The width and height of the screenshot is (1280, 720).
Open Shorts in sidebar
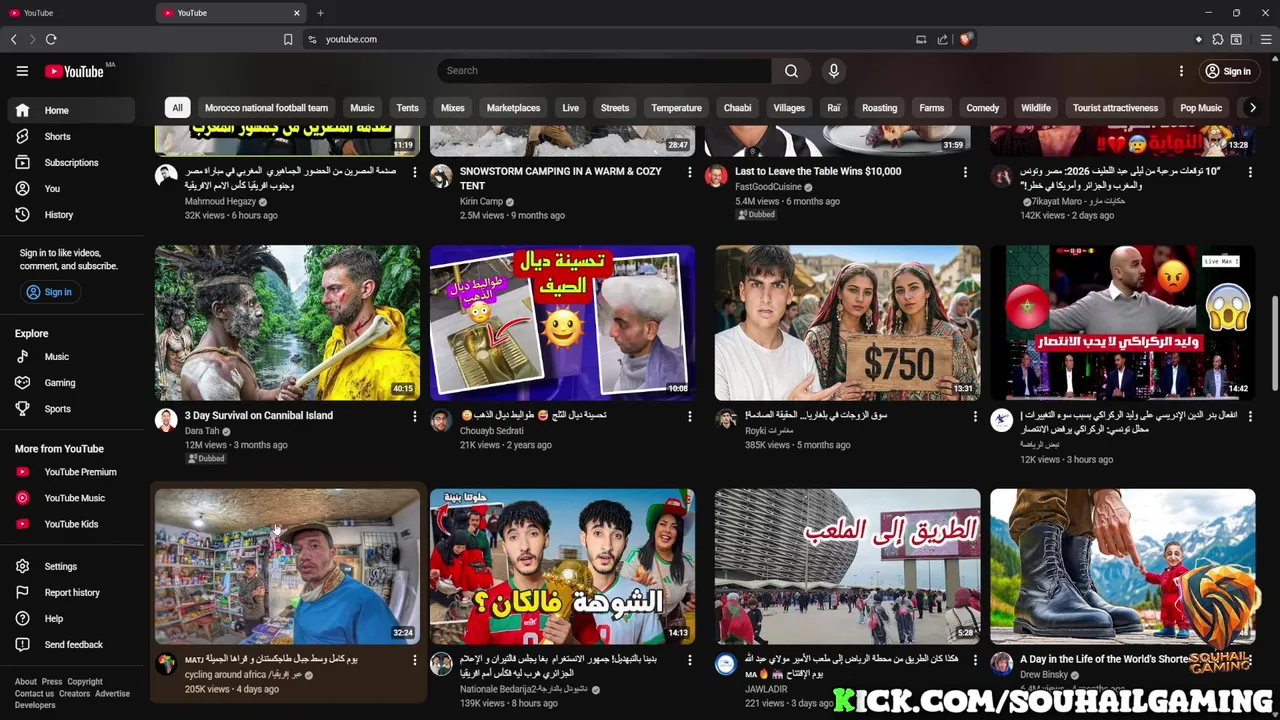pos(71,136)
